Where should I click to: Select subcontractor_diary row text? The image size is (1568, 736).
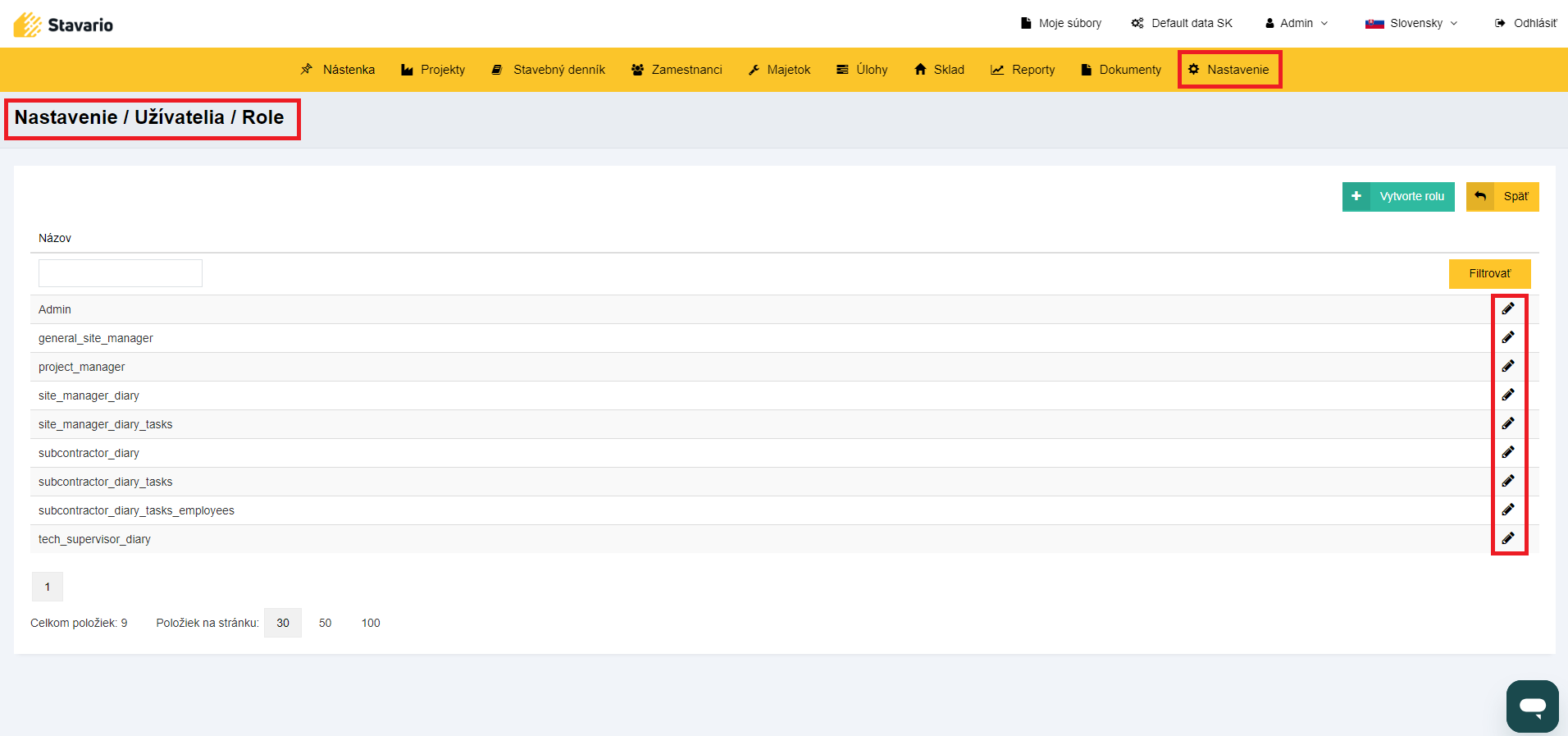pyautogui.click(x=89, y=453)
